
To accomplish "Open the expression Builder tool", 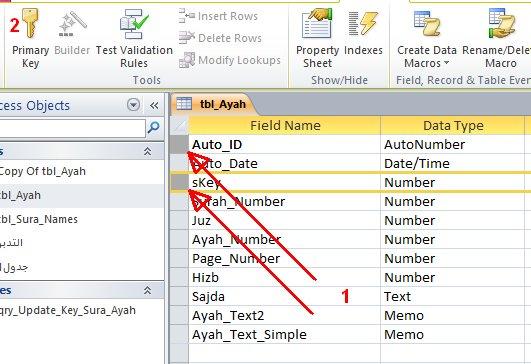I will pyautogui.click(x=72, y=34).
